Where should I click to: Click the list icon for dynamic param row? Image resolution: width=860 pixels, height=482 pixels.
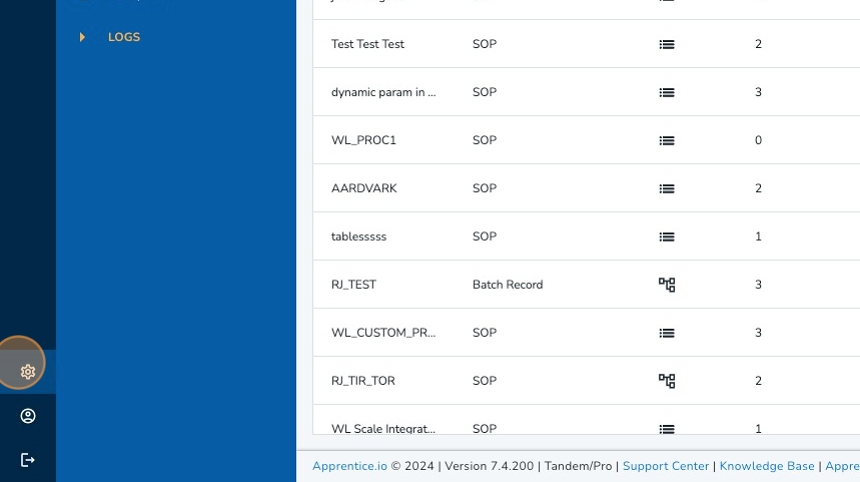pos(667,93)
